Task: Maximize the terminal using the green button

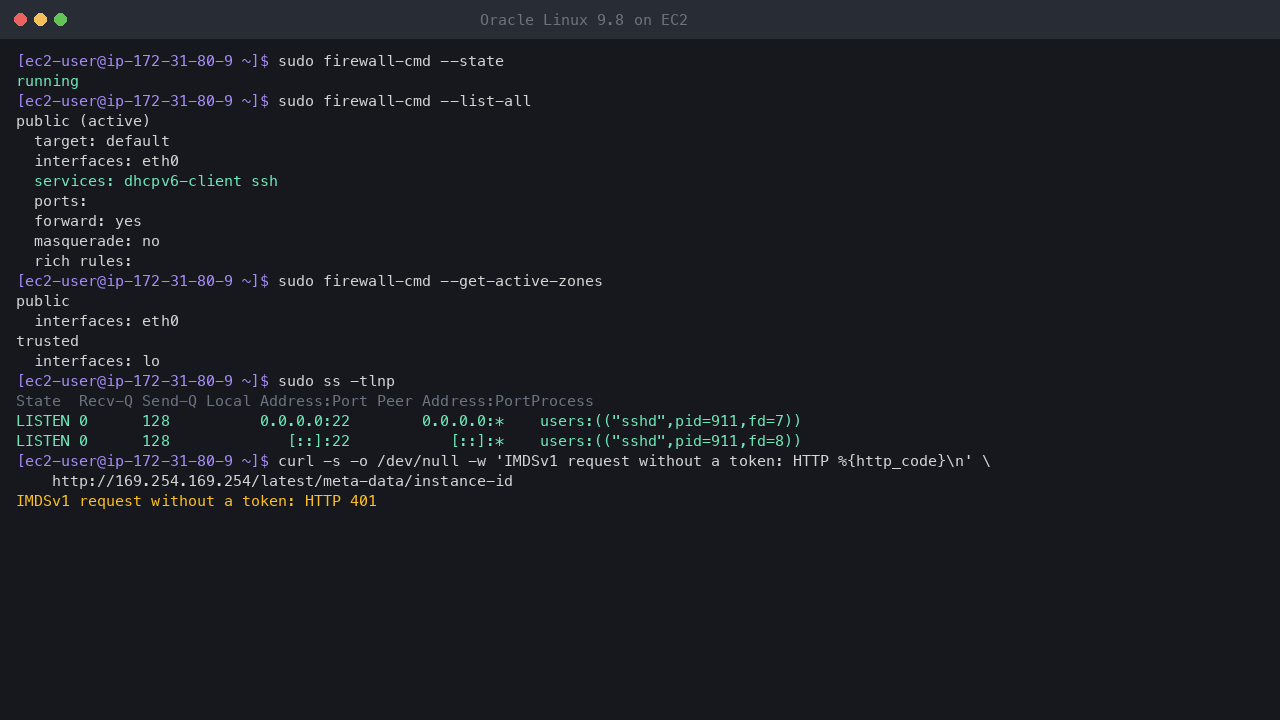Action: click(60, 20)
